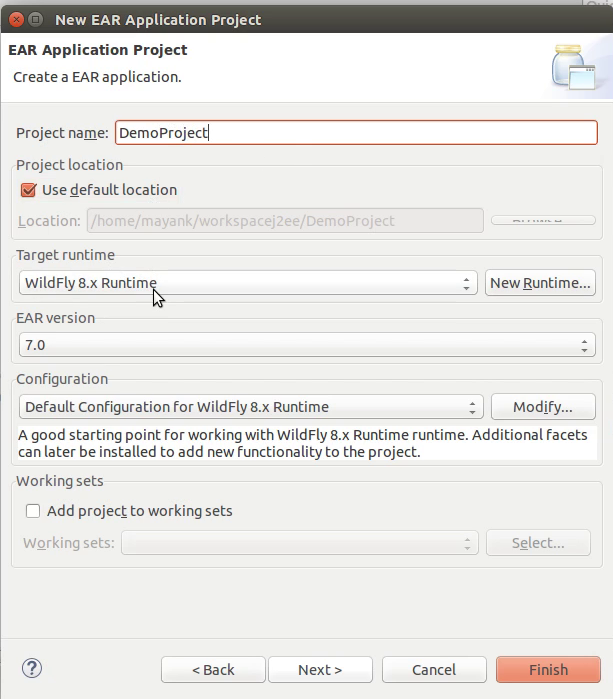Click the Working sets combo box
Image resolution: width=613 pixels, height=699 pixels.
coord(300,543)
